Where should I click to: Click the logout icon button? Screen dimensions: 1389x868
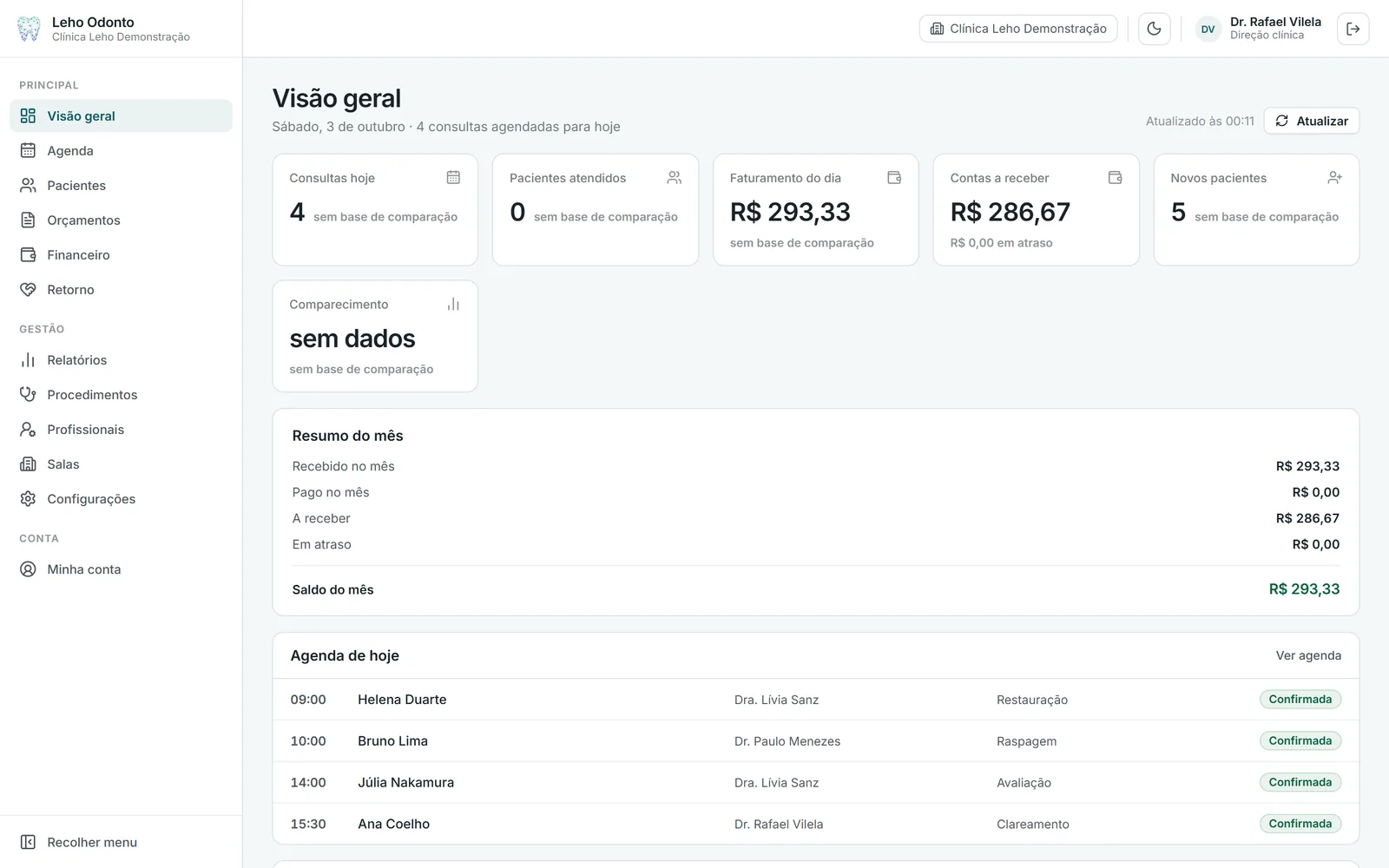[x=1353, y=29]
